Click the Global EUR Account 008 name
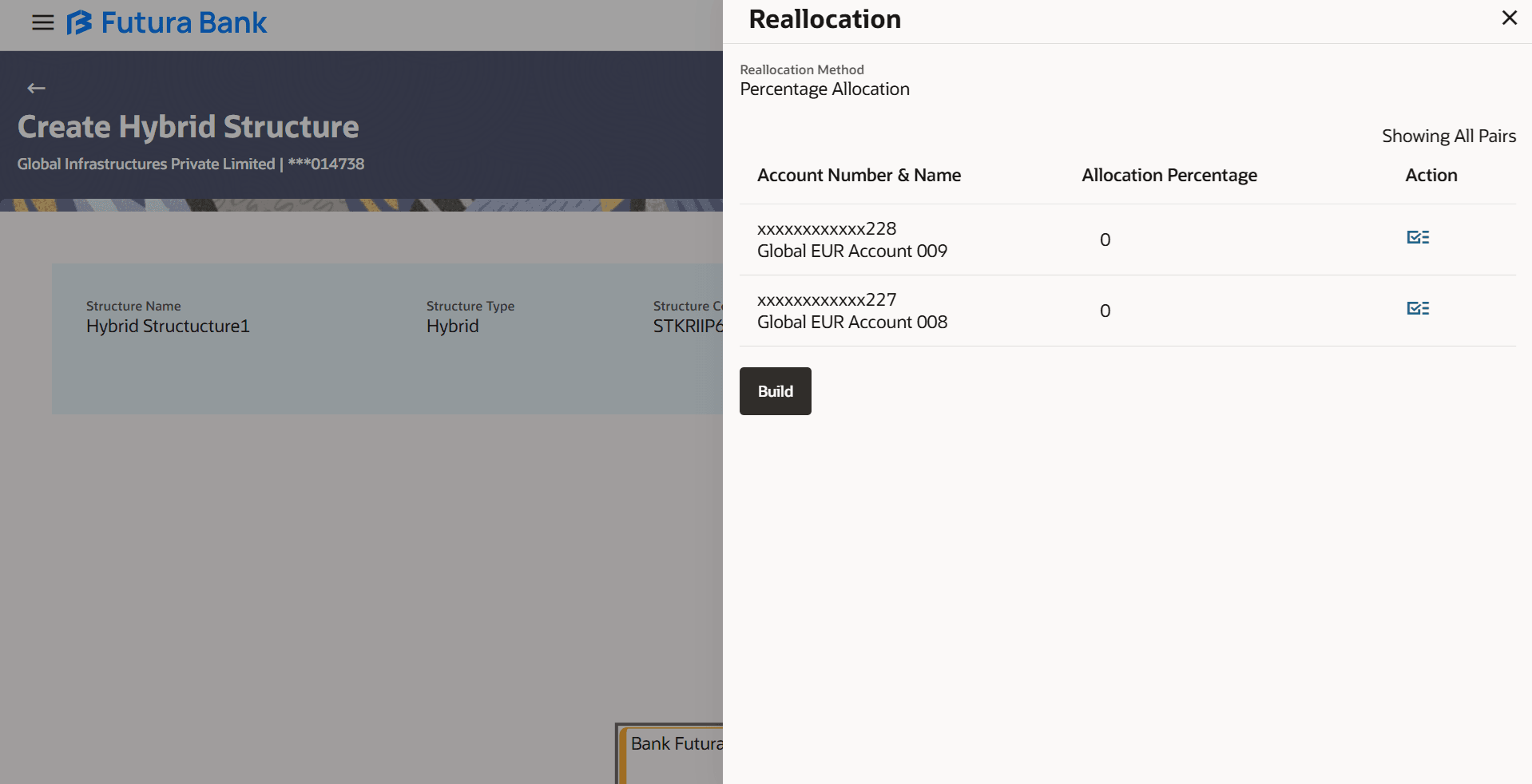The height and width of the screenshot is (784, 1532). coord(852,323)
